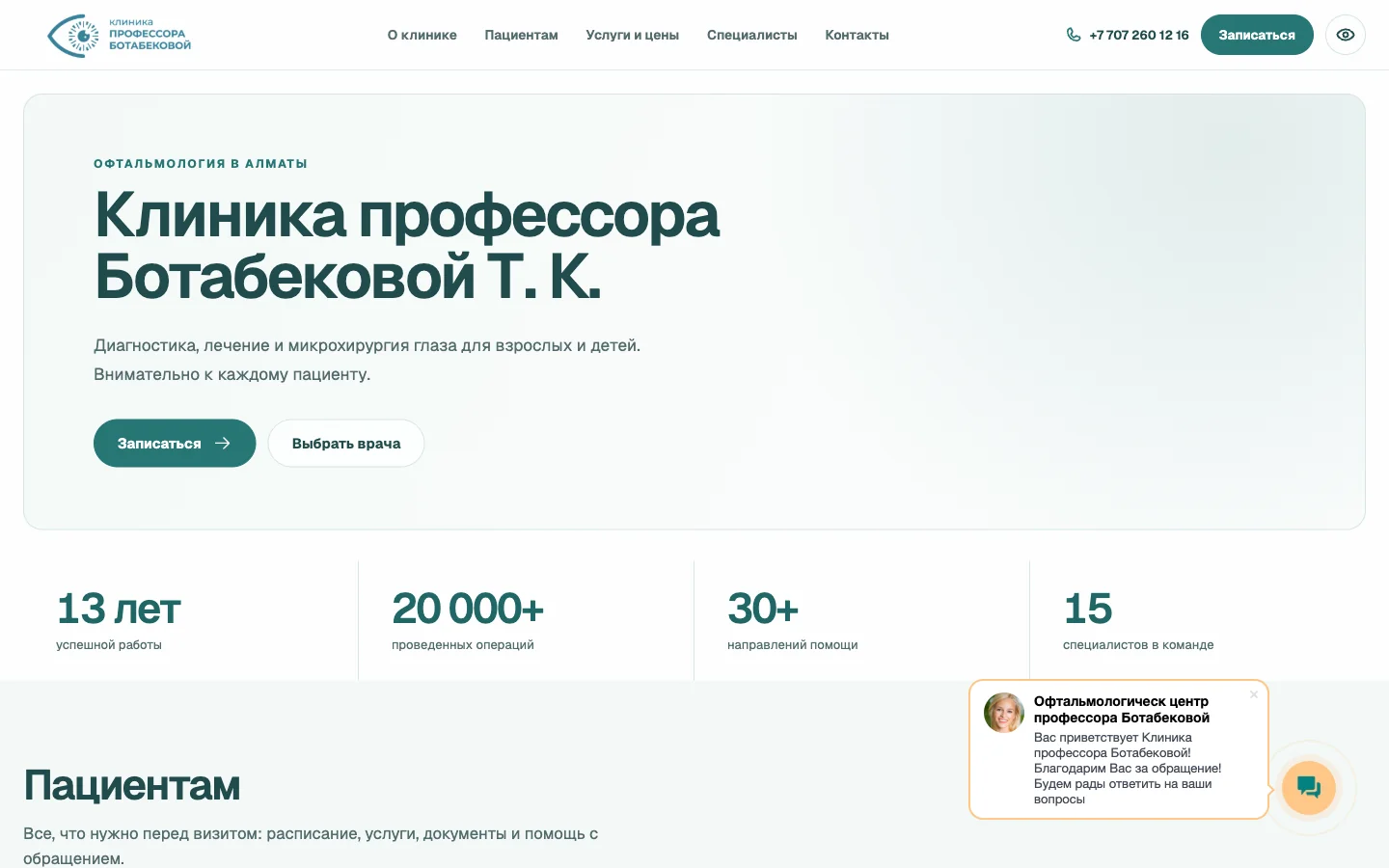
Task: Click the "Пациентам" section heading
Action: [x=132, y=785]
